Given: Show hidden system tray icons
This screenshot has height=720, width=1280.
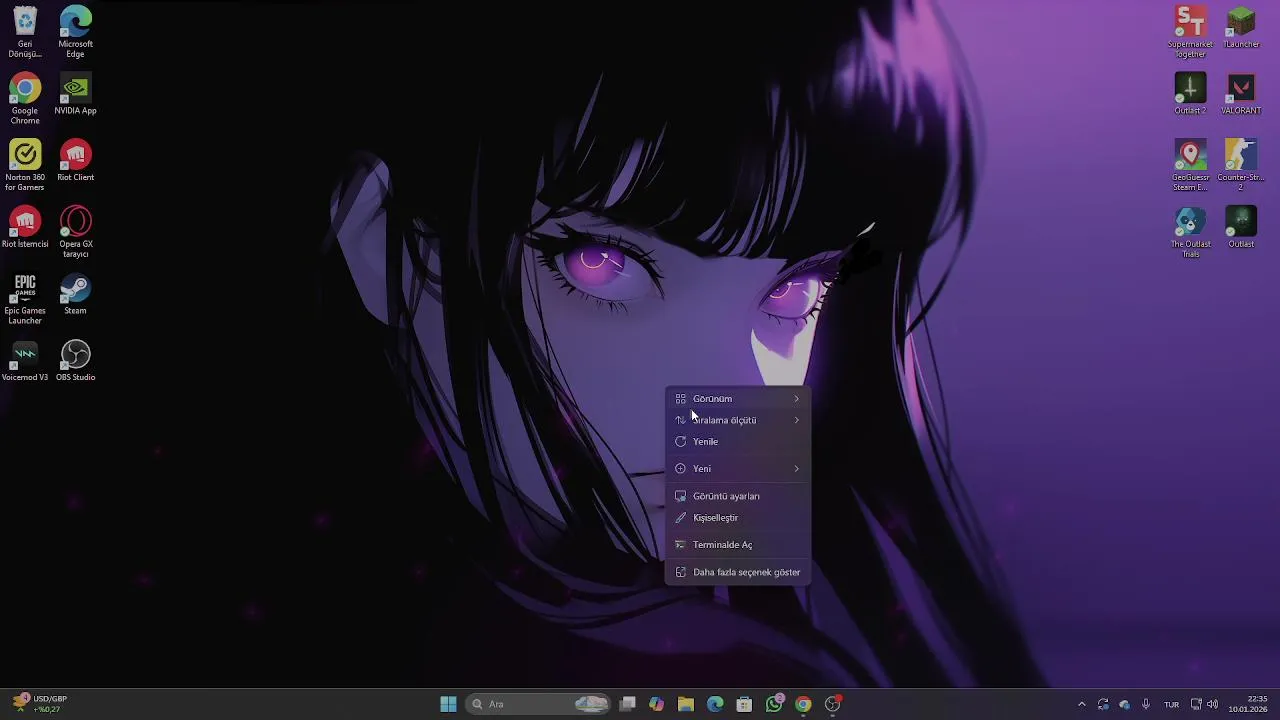Looking at the screenshot, I should pyautogui.click(x=1081, y=704).
